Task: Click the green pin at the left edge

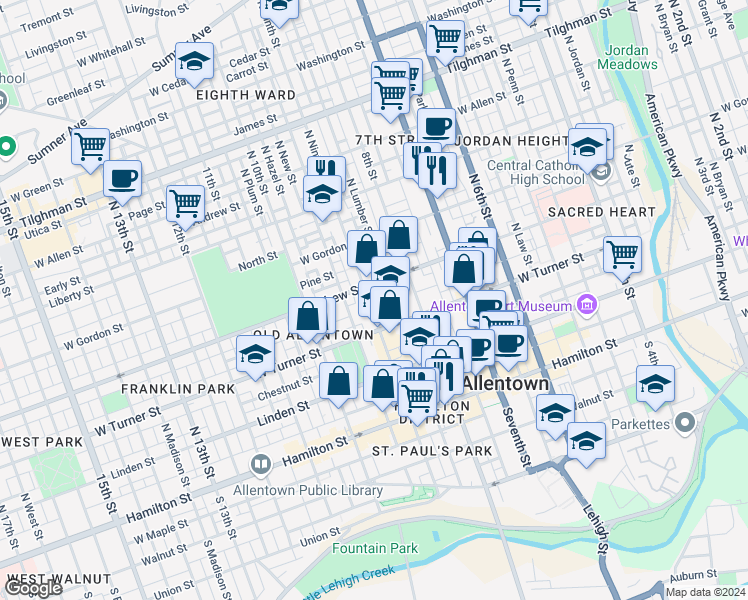Action: pyautogui.click(x=6, y=146)
